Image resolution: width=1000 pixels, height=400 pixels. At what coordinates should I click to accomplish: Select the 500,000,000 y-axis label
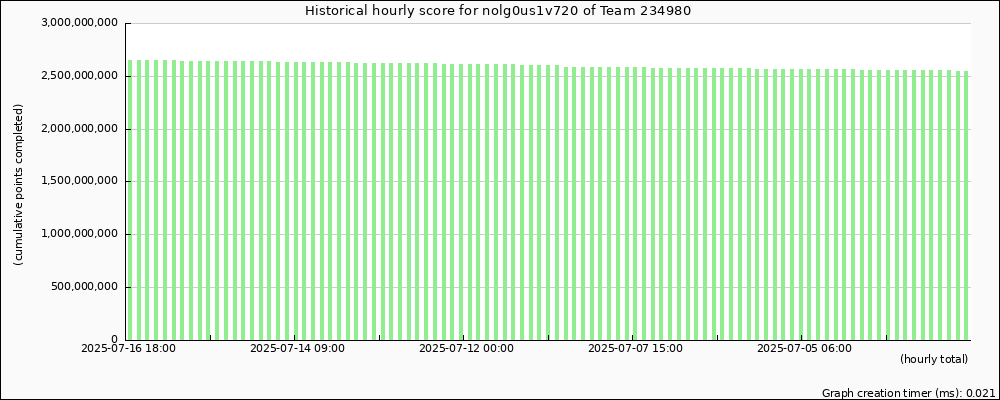click(x=85, y=287)
